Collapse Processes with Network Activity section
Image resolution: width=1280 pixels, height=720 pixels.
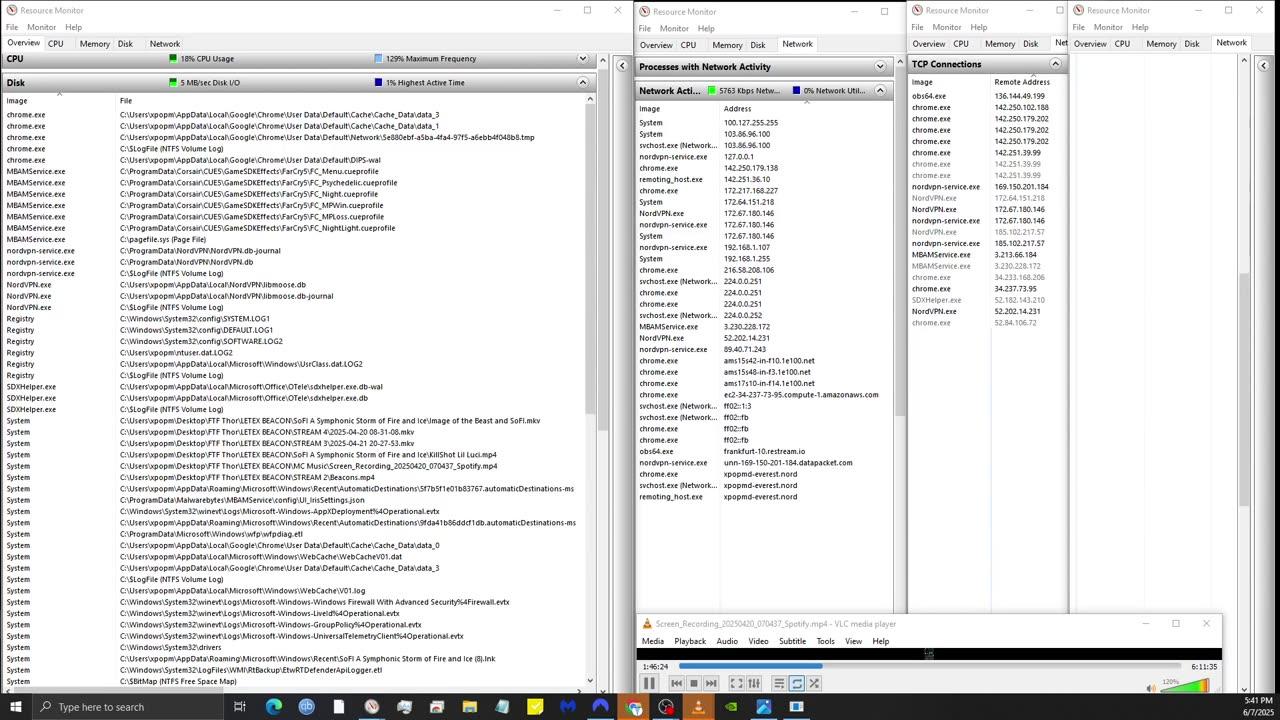880,67
